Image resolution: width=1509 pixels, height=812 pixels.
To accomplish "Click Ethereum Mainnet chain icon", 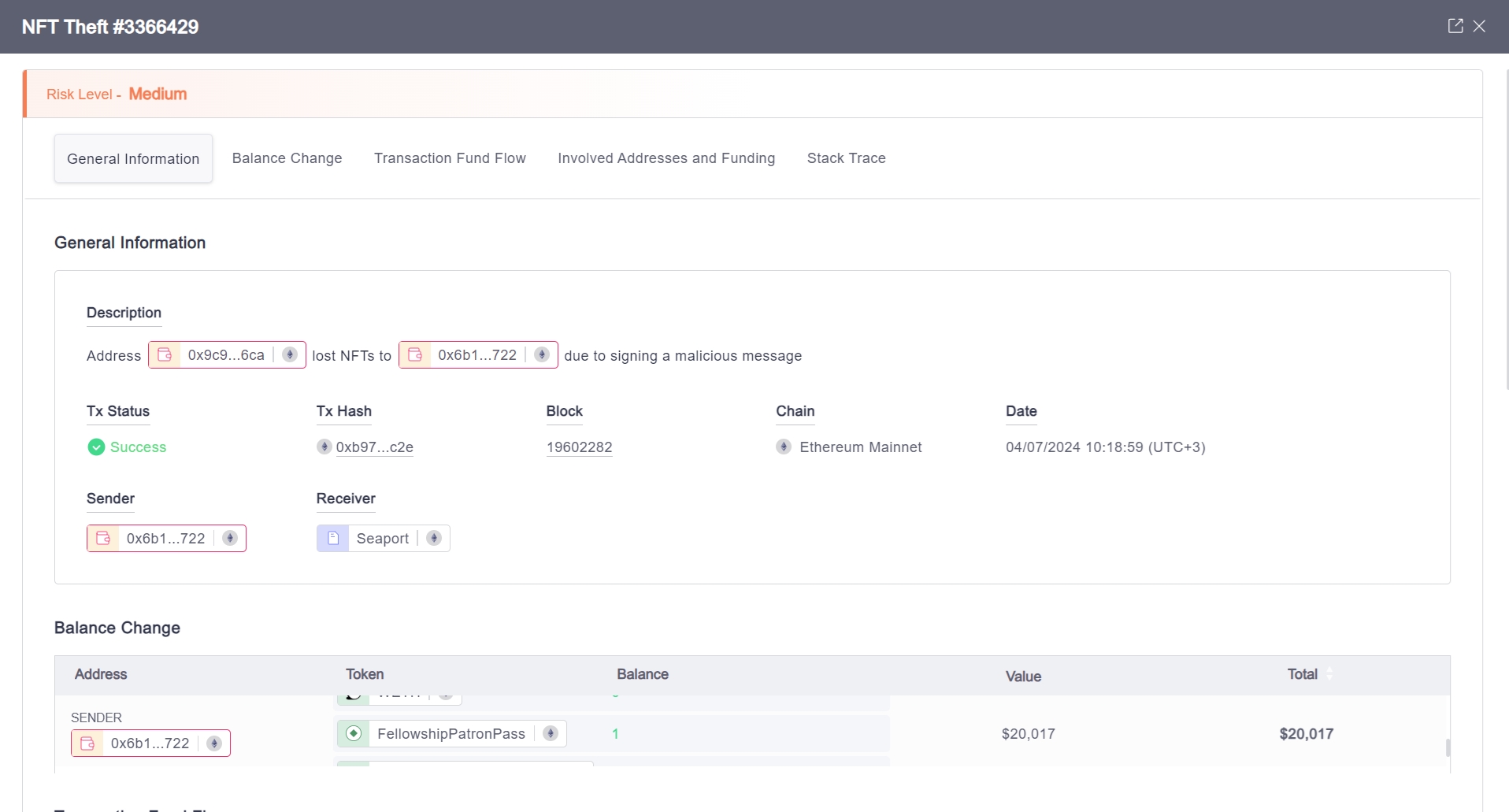I will (784, 447).
